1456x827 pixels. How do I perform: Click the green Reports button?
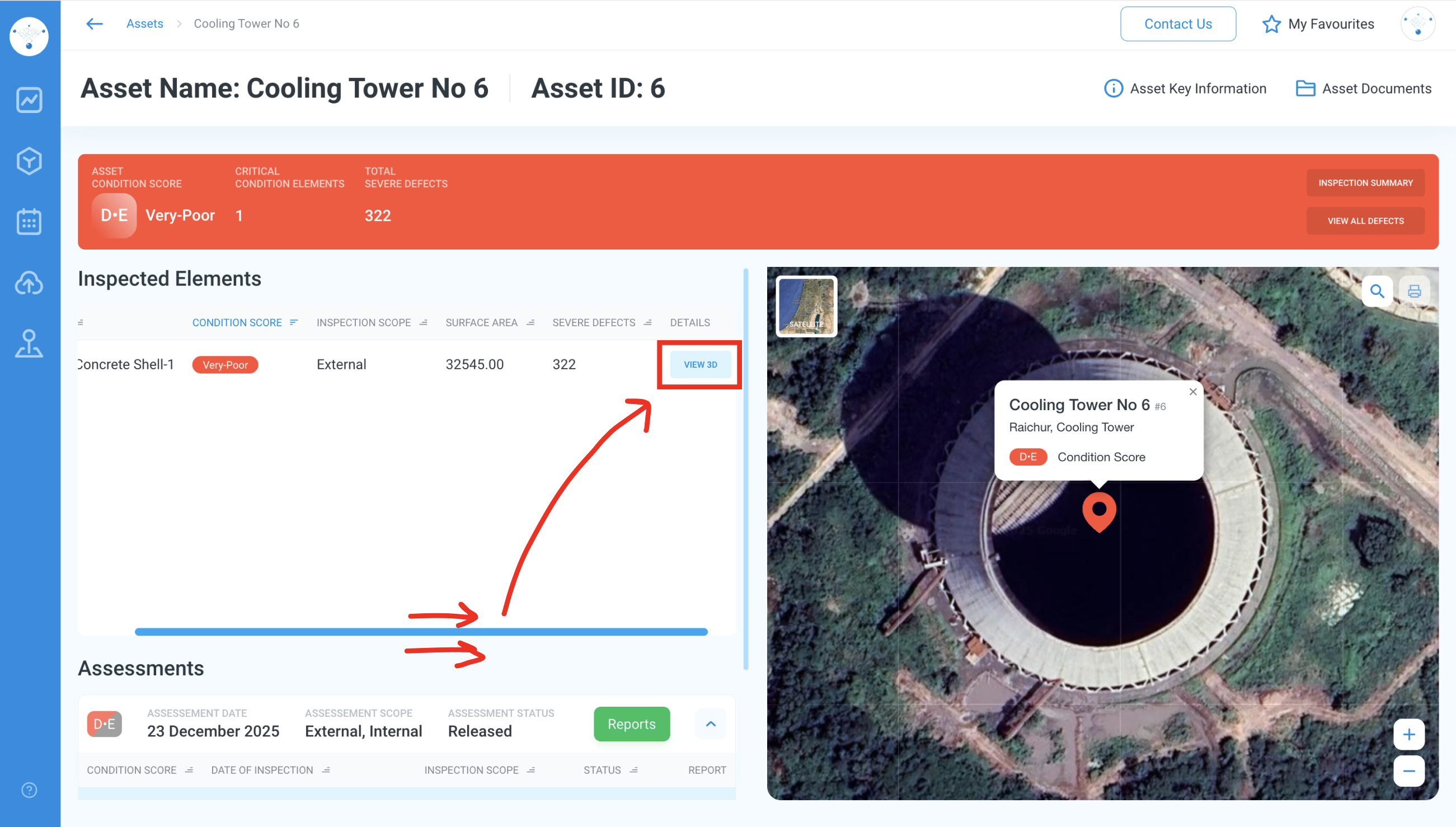pos(631,724)
